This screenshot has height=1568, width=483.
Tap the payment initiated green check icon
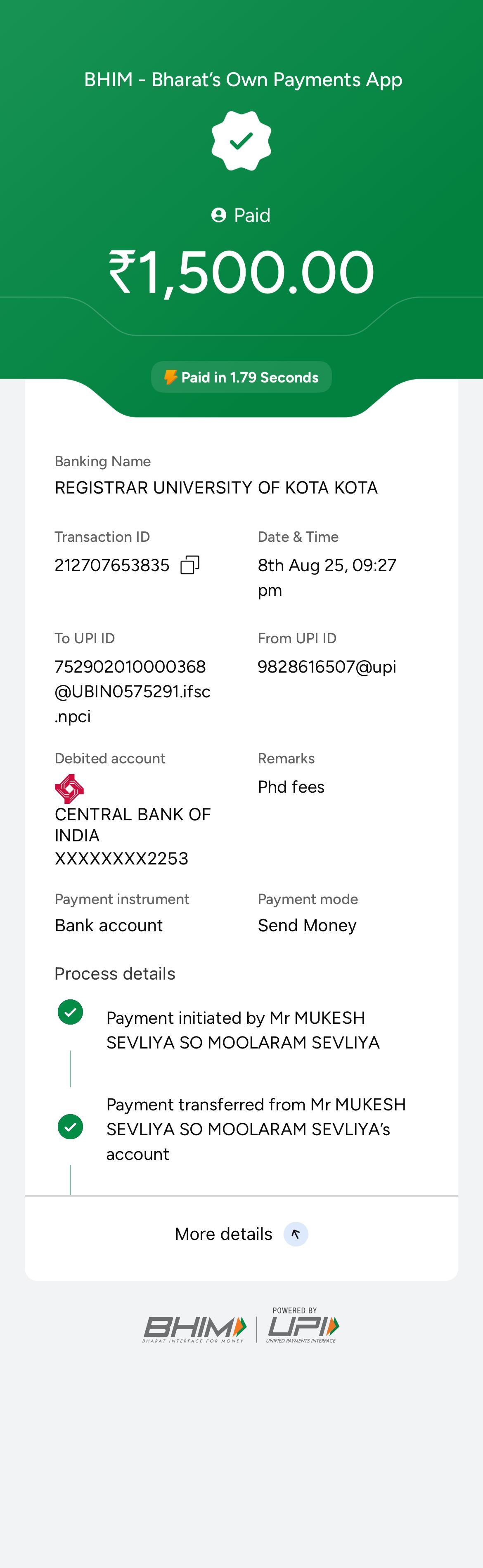coord(70,1012)
